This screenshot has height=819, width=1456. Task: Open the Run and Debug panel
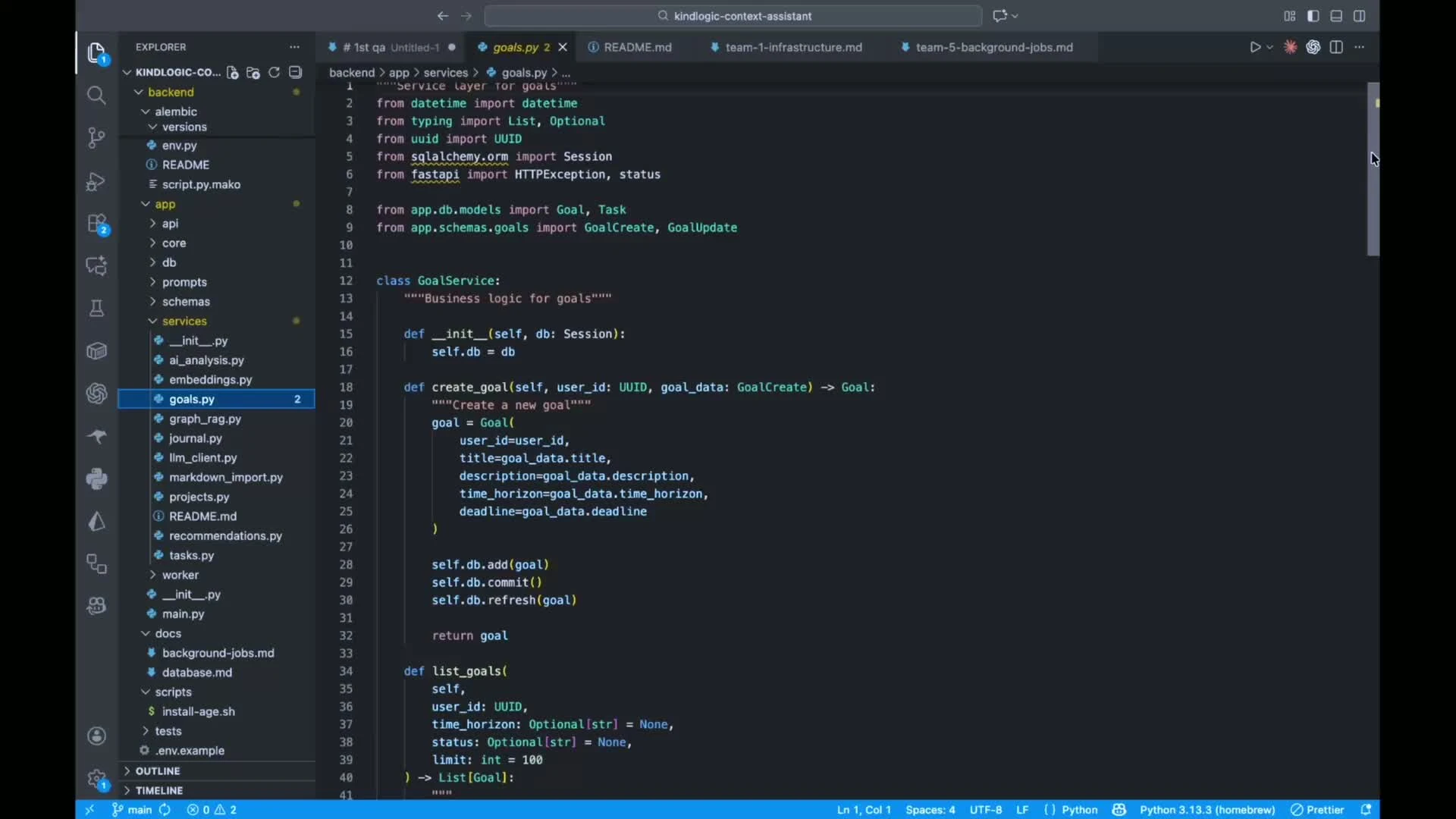(x=96, y=181)
